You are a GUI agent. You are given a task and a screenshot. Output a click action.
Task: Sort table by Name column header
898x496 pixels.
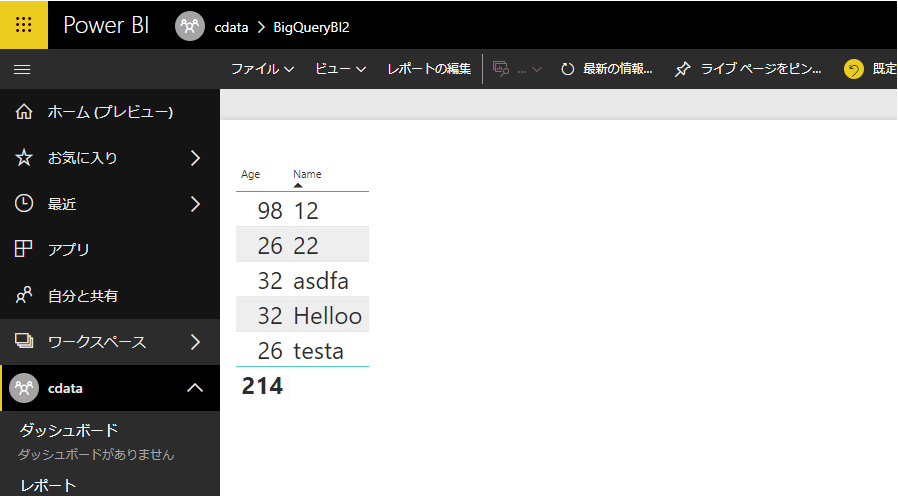coord(307,174)
